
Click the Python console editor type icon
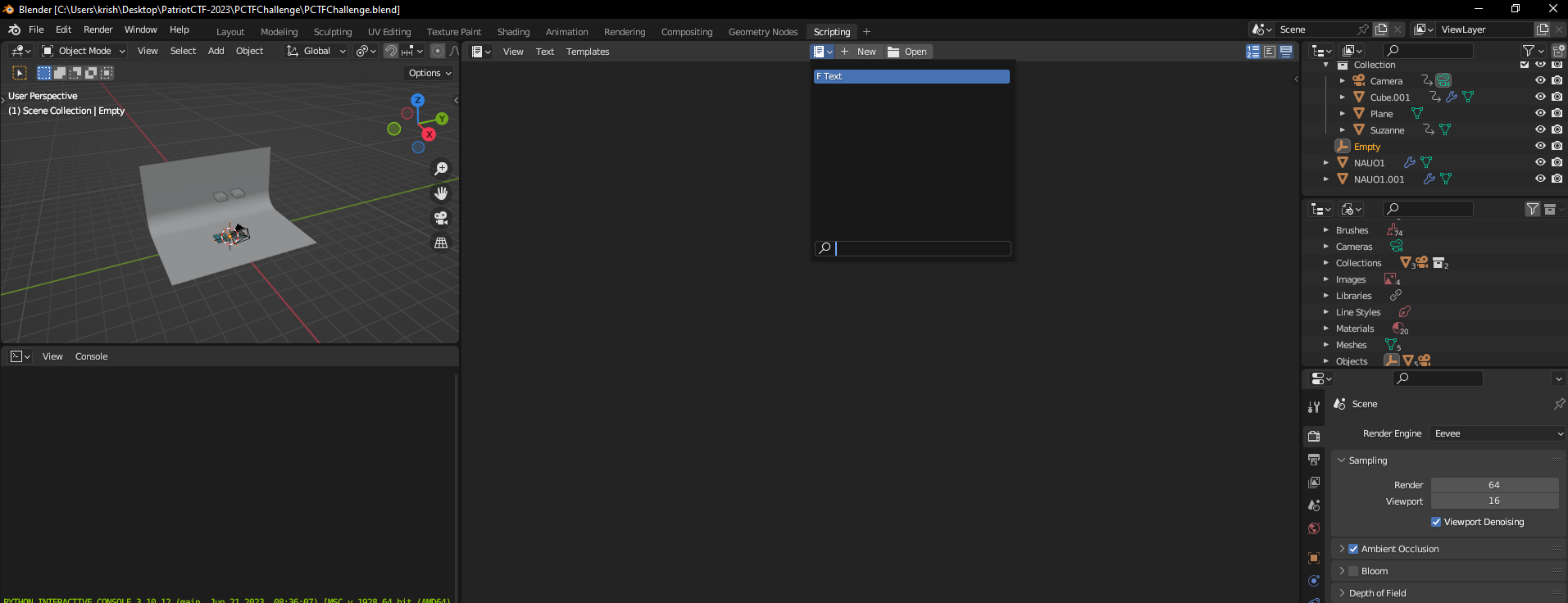[x=20, y=356]
